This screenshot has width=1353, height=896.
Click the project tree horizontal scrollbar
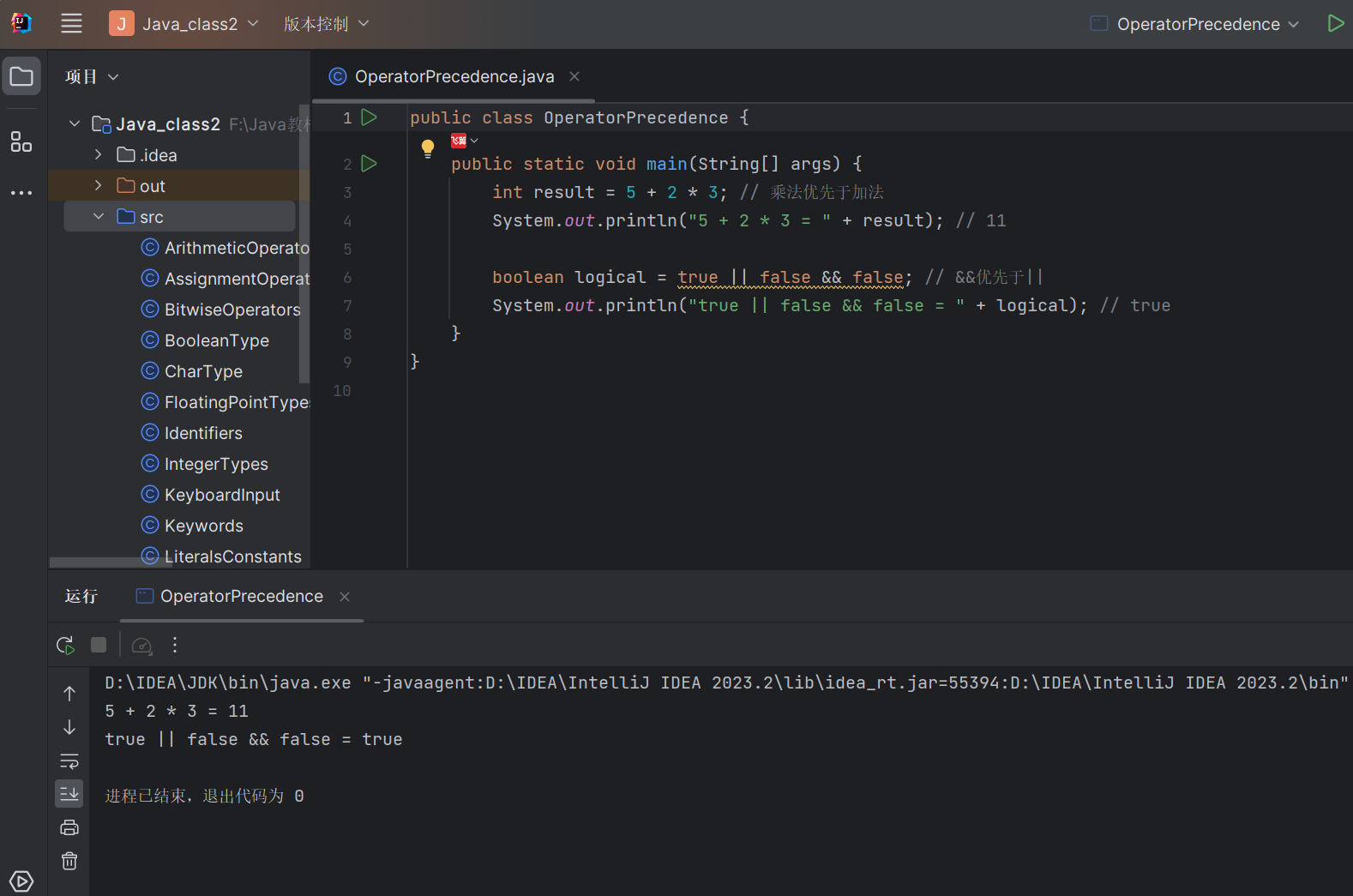109,562
